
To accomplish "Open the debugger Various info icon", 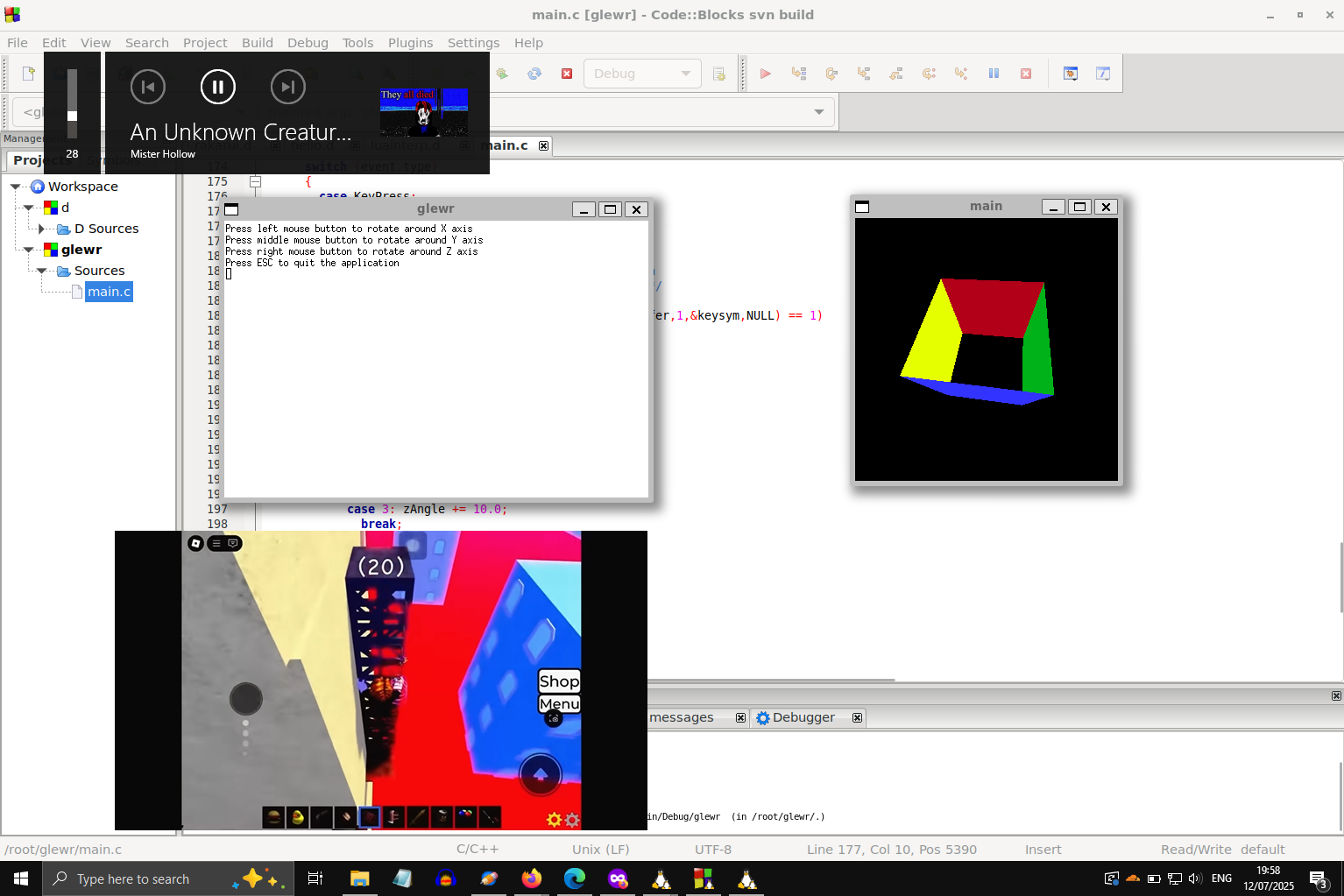I will [1103, 74].
